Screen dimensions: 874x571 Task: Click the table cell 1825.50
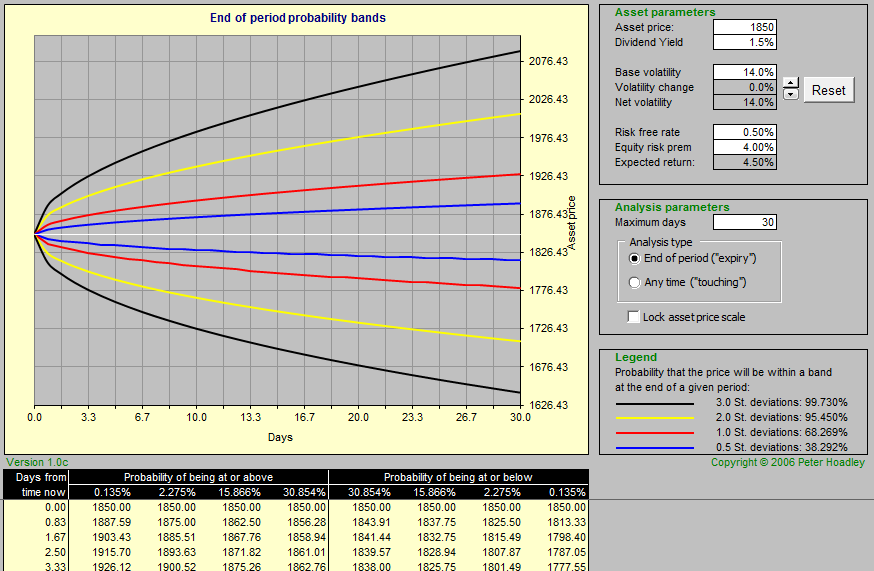click(x=501, y=522)
